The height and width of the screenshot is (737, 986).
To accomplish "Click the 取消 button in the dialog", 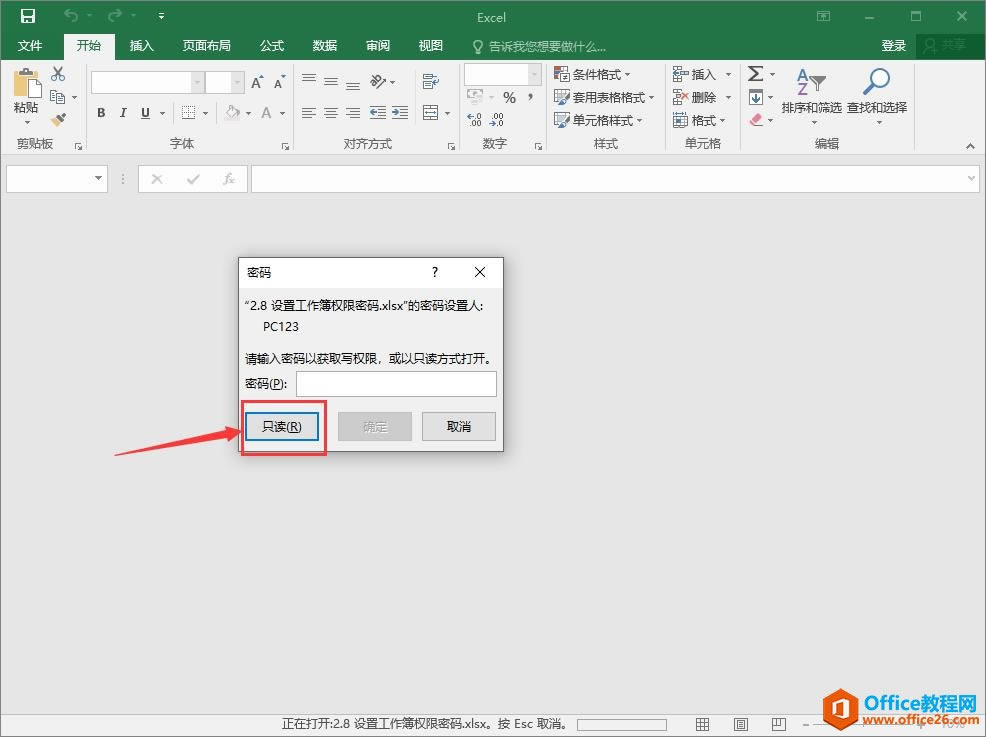I will point(458,426).
